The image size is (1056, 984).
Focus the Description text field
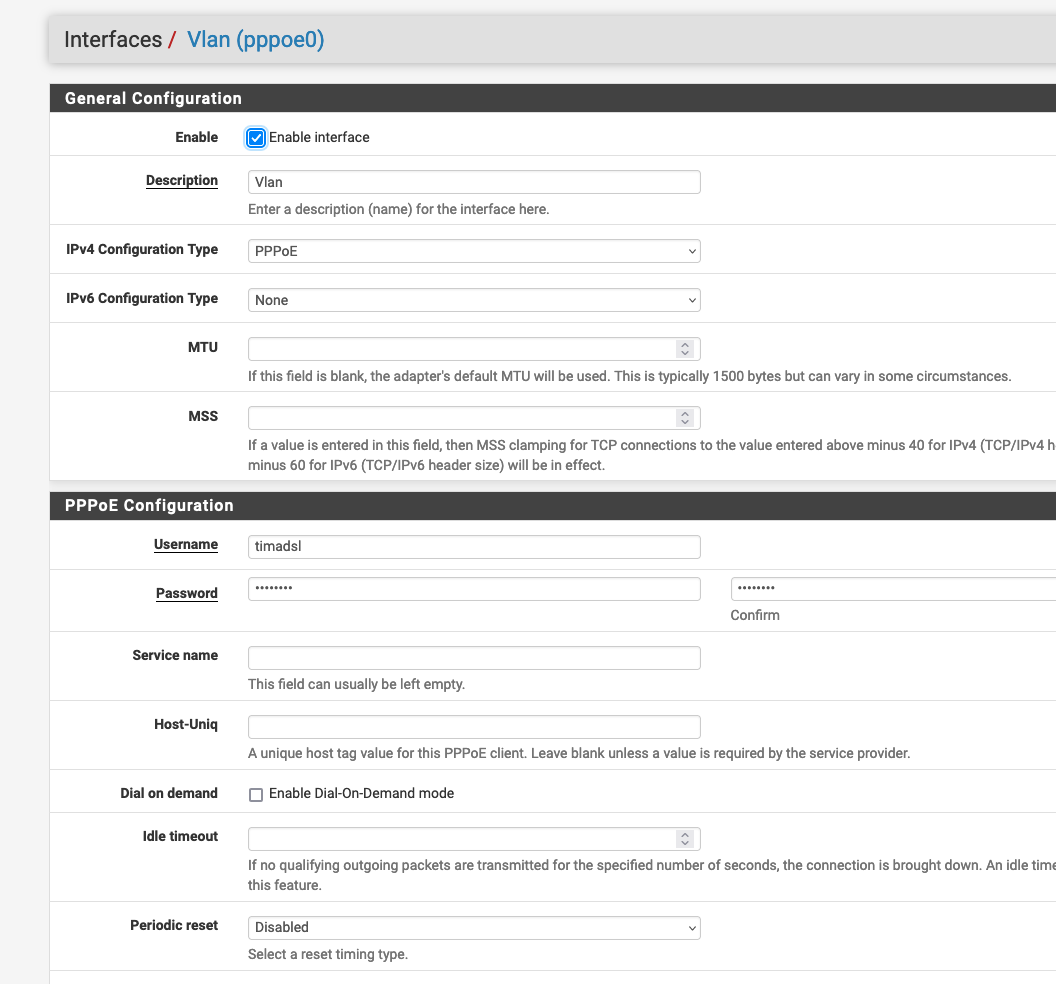(x=474, y=182)
